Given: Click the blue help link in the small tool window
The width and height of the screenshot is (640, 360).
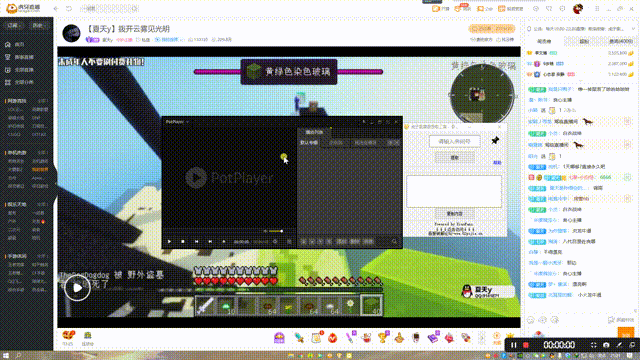Looking at the screenshot, I should [x=497, y=162].
